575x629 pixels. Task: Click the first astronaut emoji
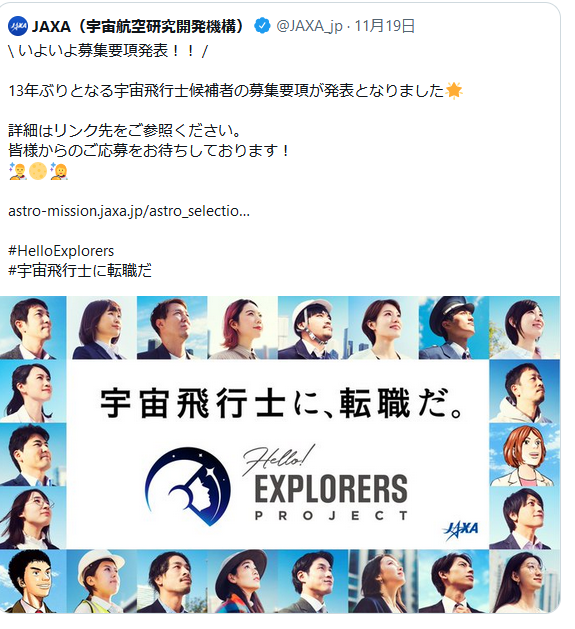pos(18,171)
